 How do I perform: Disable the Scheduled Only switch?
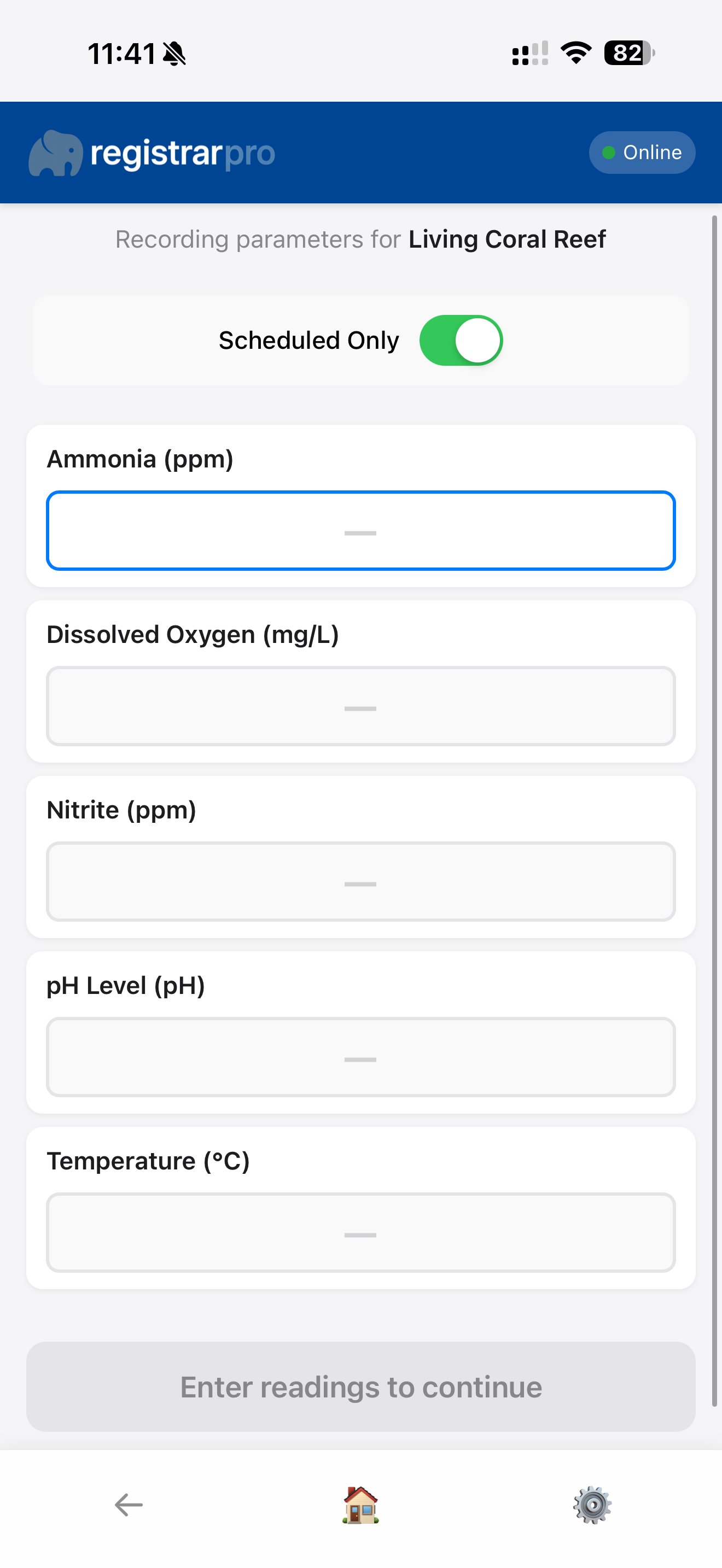(x=462, y=340)
